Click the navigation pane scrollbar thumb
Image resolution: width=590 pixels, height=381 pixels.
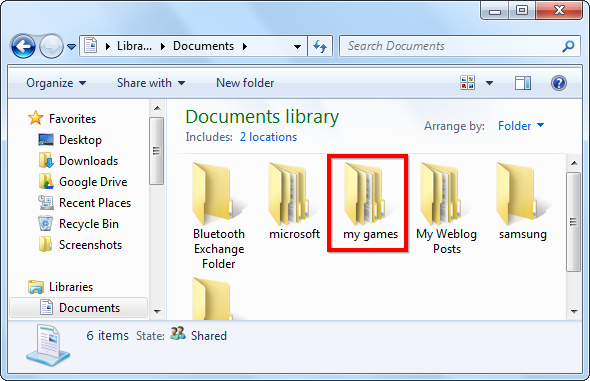[157, 151]
